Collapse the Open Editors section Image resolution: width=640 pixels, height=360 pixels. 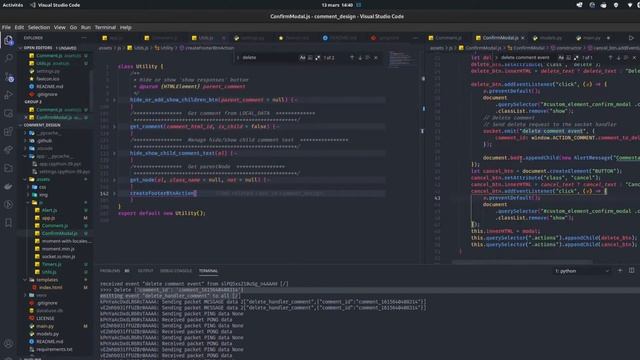tap(20, 48)
